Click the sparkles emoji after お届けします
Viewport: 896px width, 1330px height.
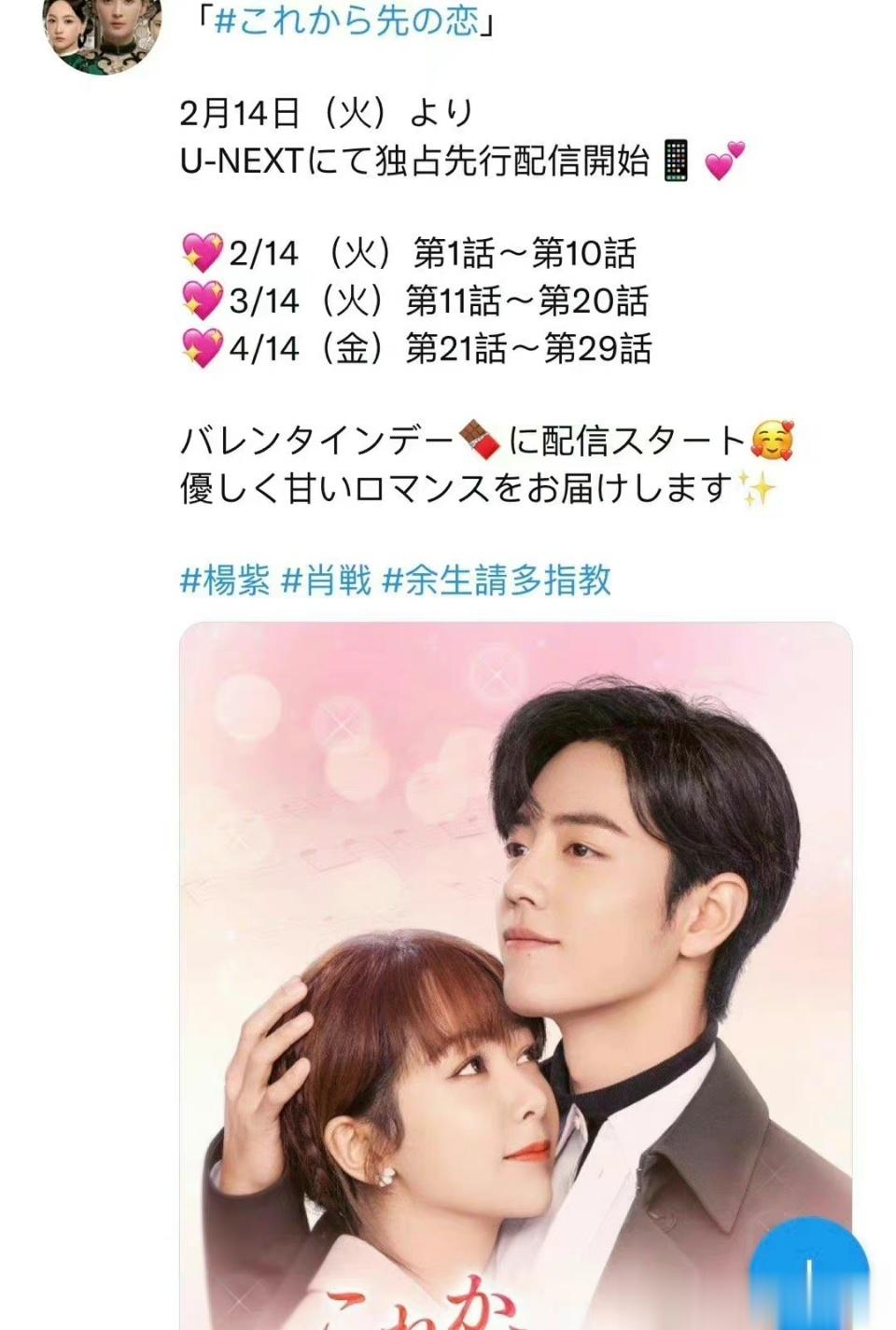coord(757,488)
